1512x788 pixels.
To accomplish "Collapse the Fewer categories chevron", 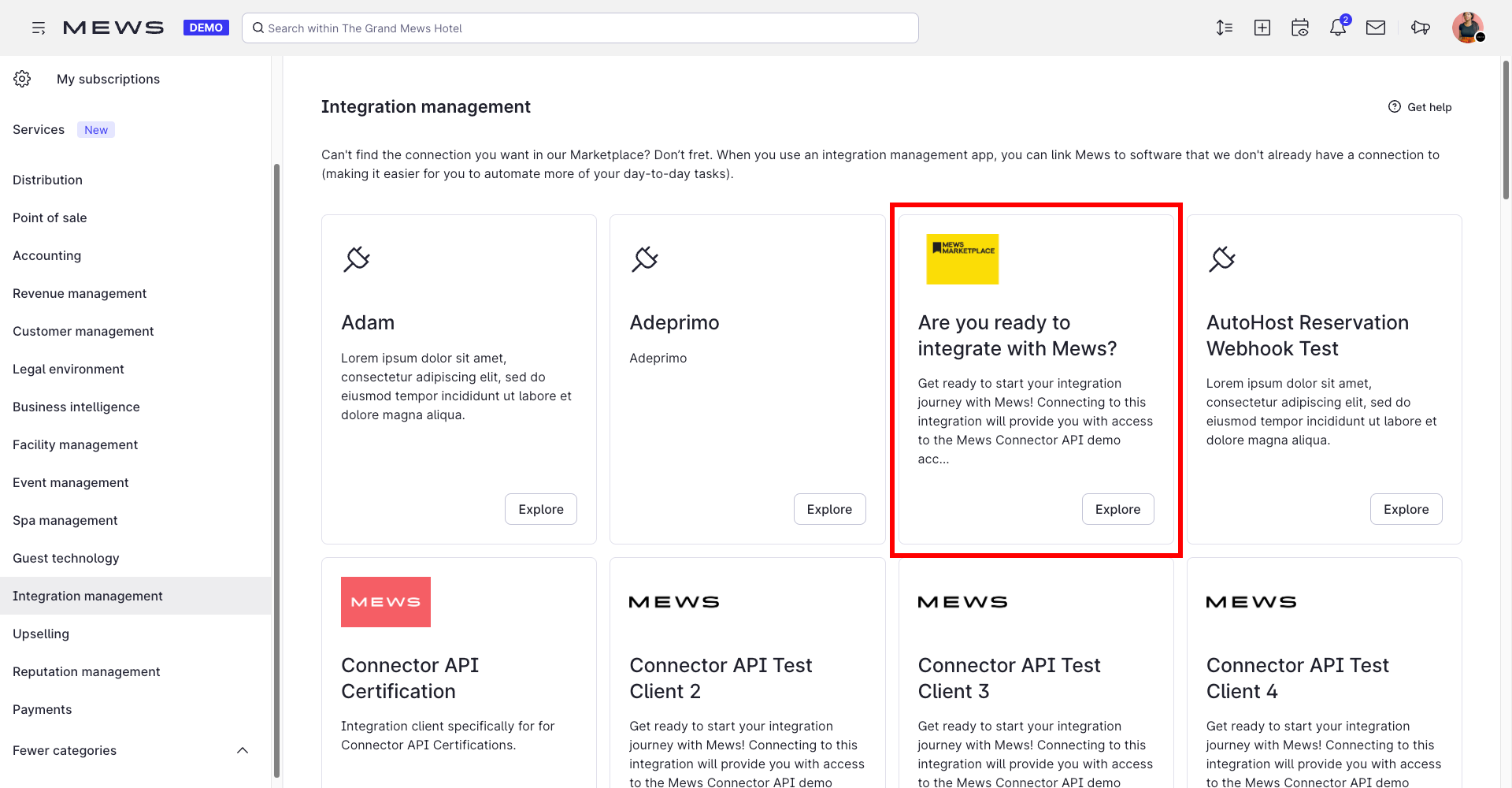I will (243, 750).
